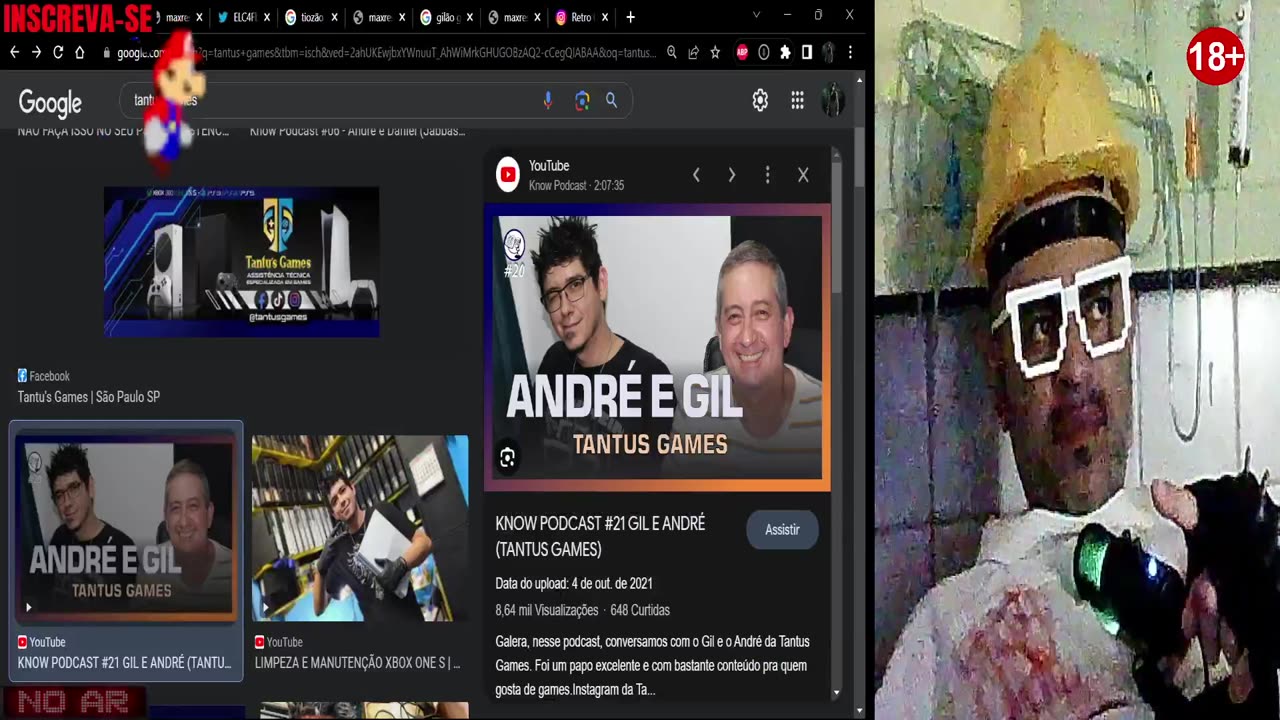Click the 'Data do upload: 4 de out. de 2021' text
1280x720 pixels.
click(574, 584)
